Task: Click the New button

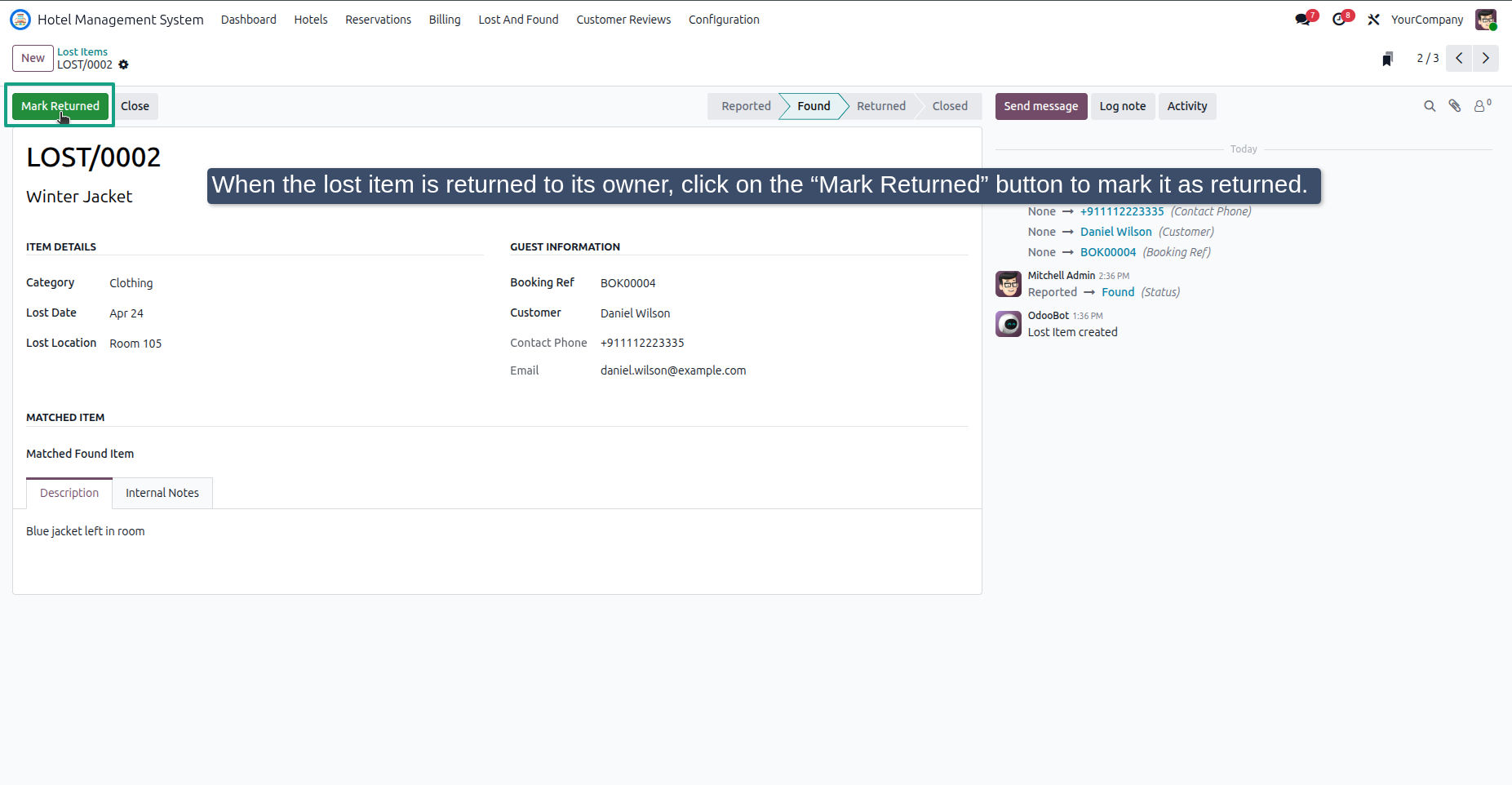Action: pyautogui.click(x=33, y=58)
